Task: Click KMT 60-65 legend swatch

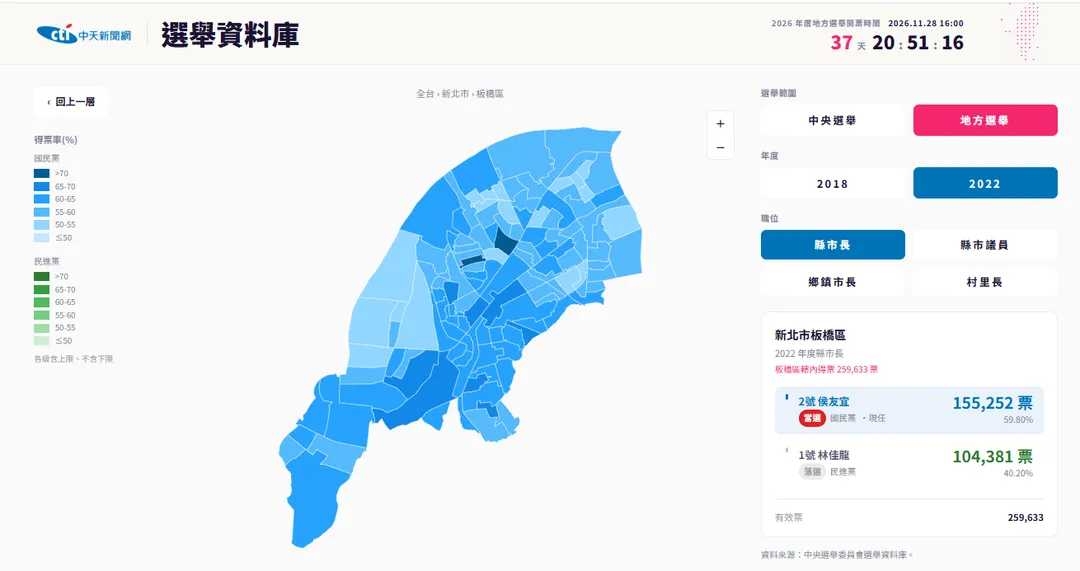Action: pos(41,199)
